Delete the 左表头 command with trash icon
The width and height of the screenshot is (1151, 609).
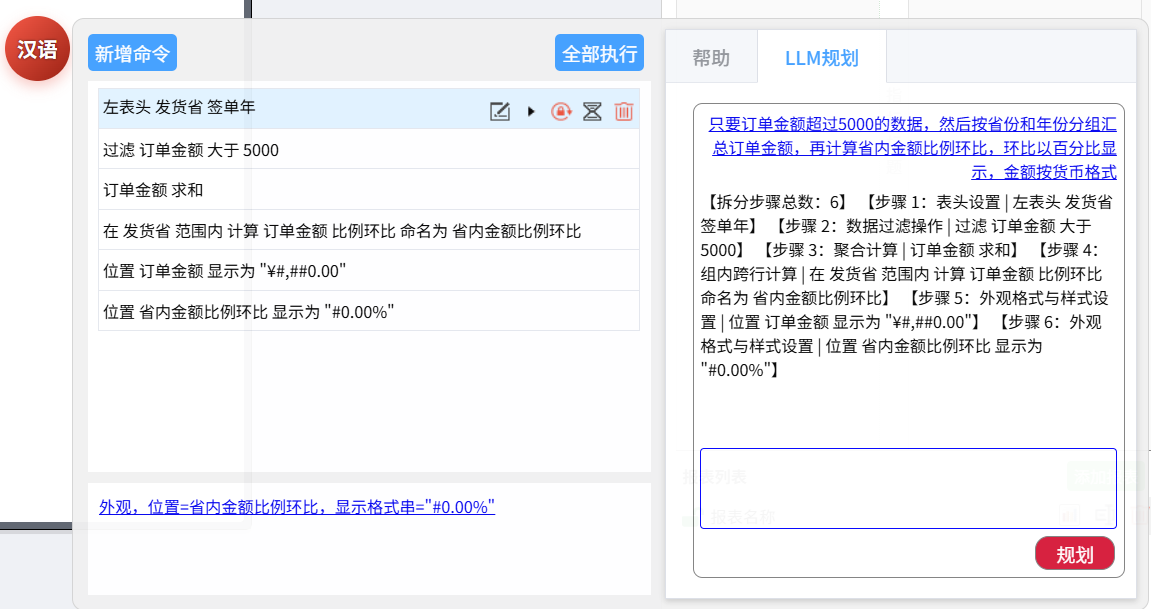tap(623, 111)
